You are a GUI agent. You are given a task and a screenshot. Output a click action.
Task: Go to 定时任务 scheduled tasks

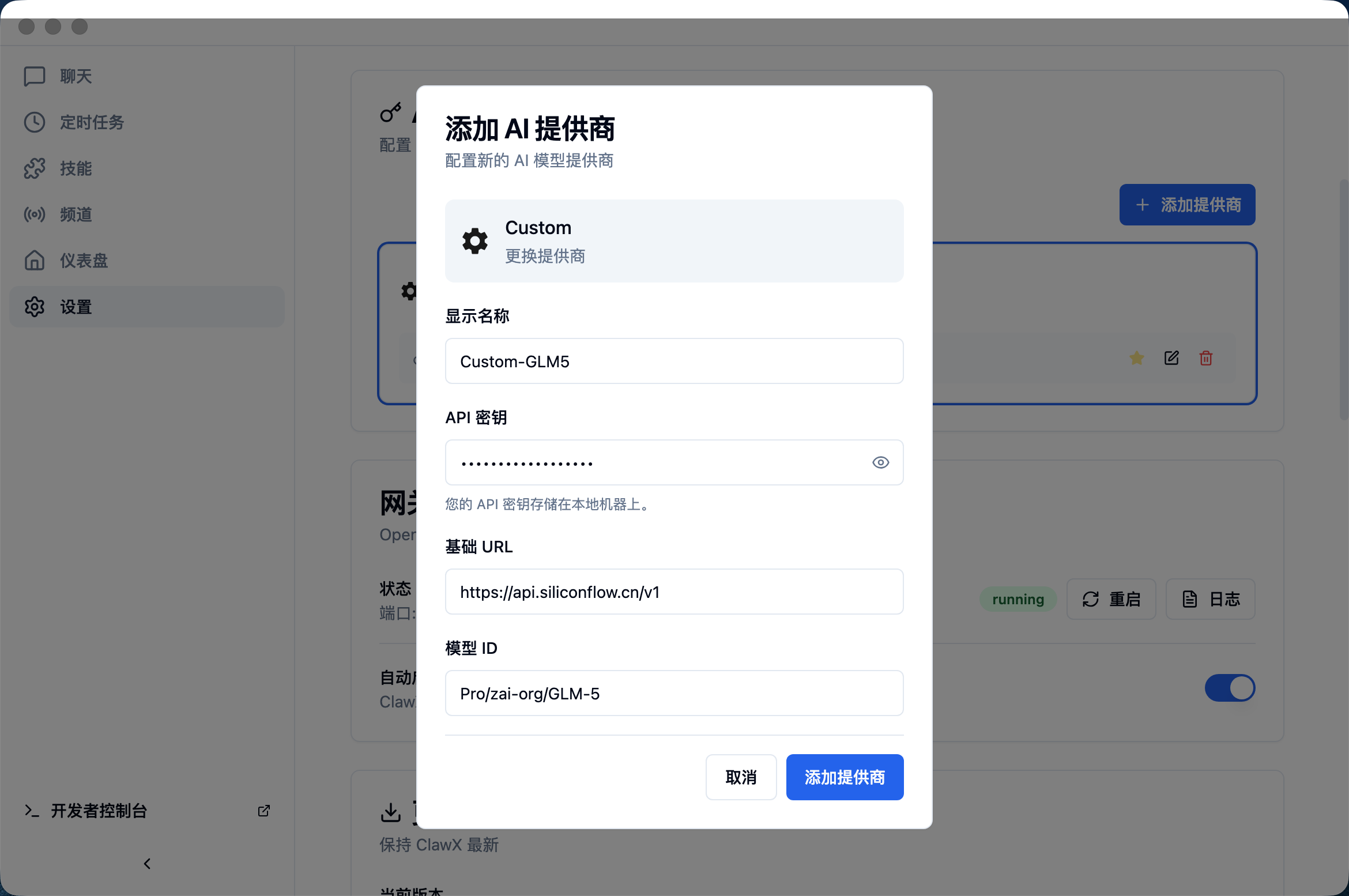91,122
